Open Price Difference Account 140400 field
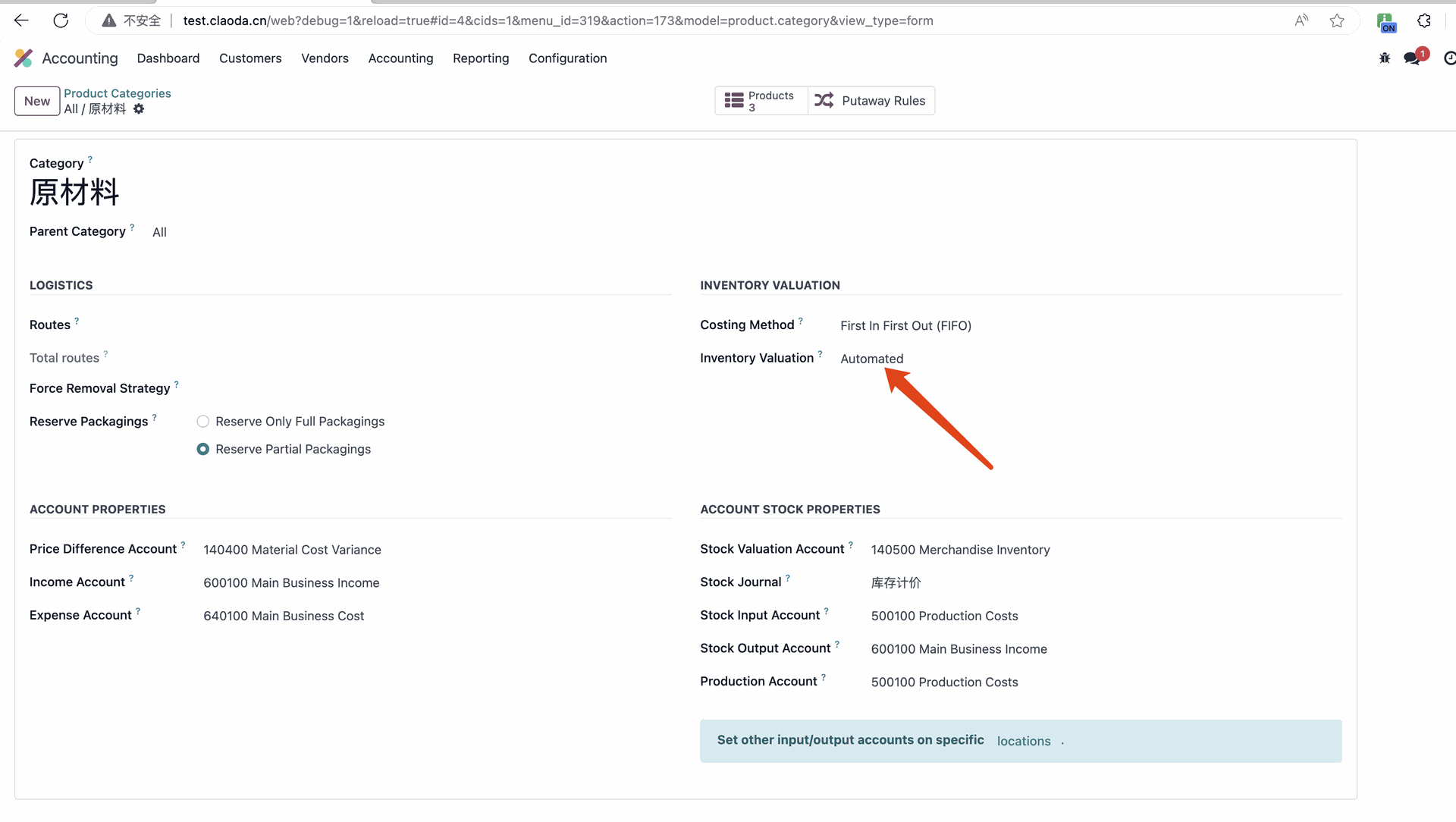Viewport: 1456px width, 822px height. [x=292, y=551]
